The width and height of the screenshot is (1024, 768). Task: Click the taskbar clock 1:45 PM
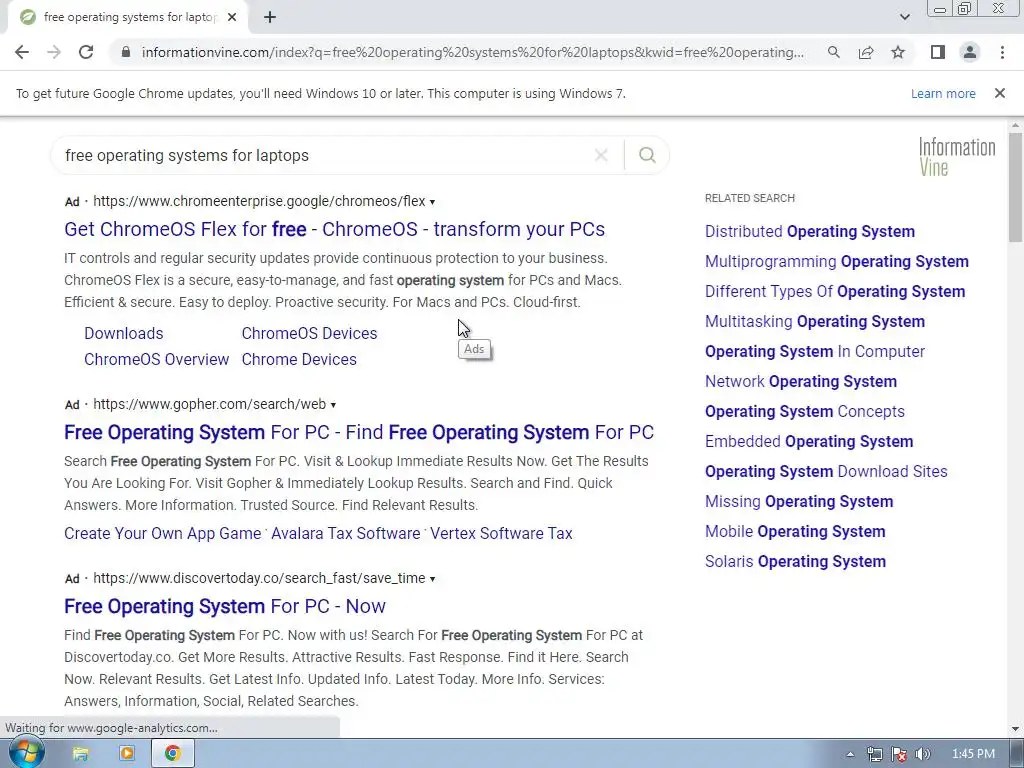pos(973,754)
